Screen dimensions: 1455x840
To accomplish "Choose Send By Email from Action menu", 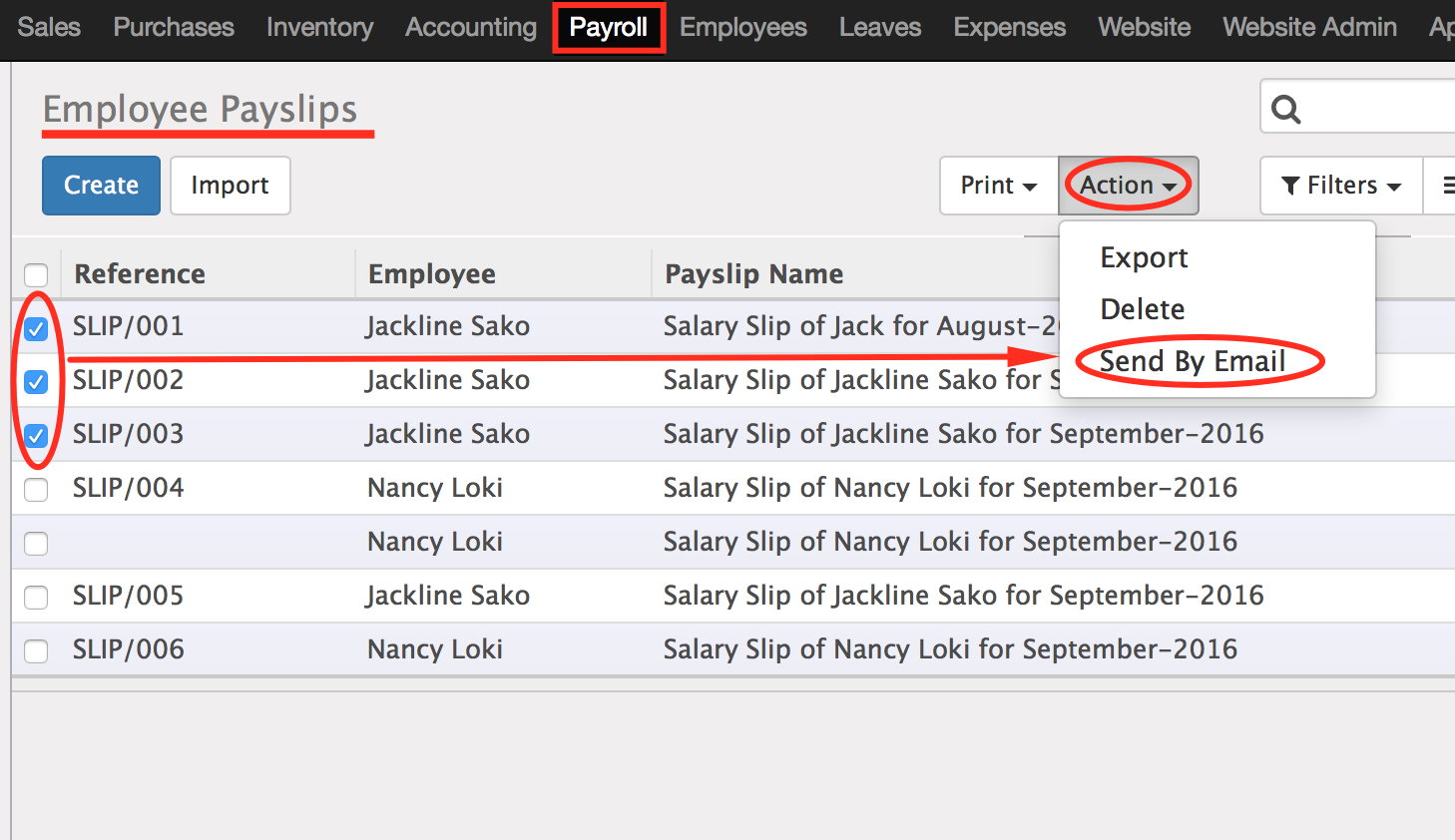I will pos(1193,361).
